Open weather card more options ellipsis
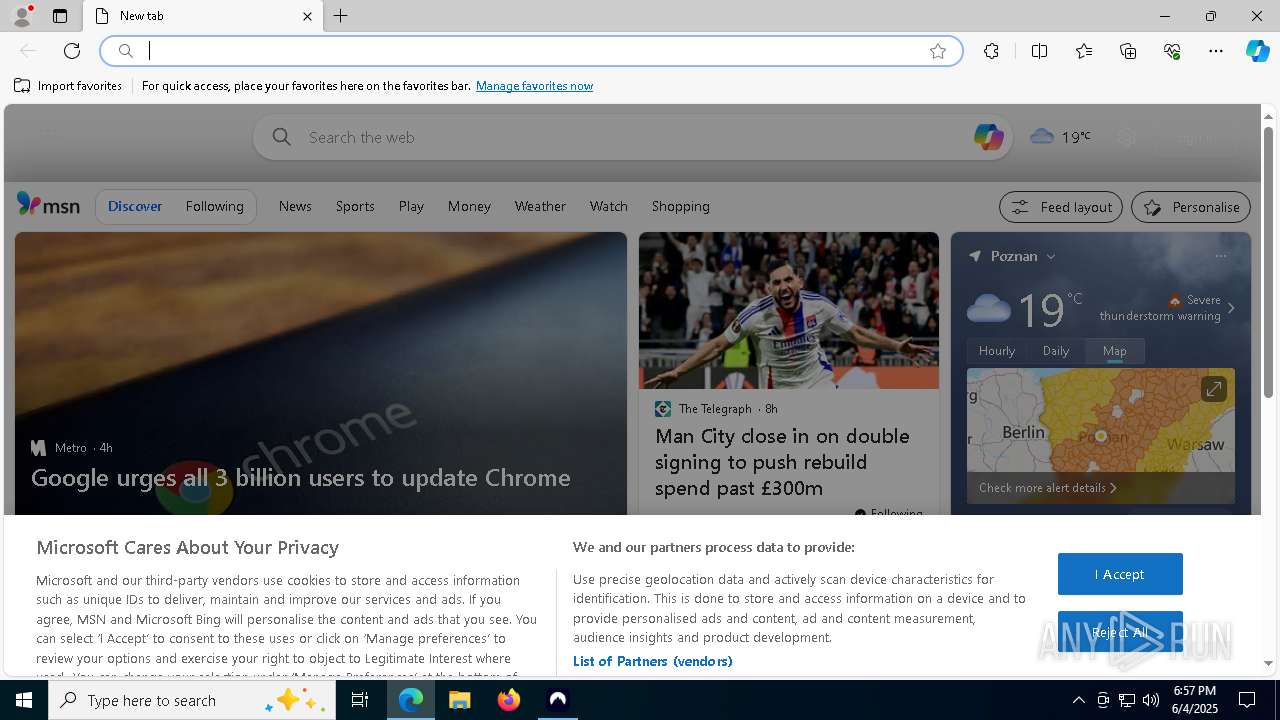Viewport: 1280px width, 720px height. tap(1220, 256)
